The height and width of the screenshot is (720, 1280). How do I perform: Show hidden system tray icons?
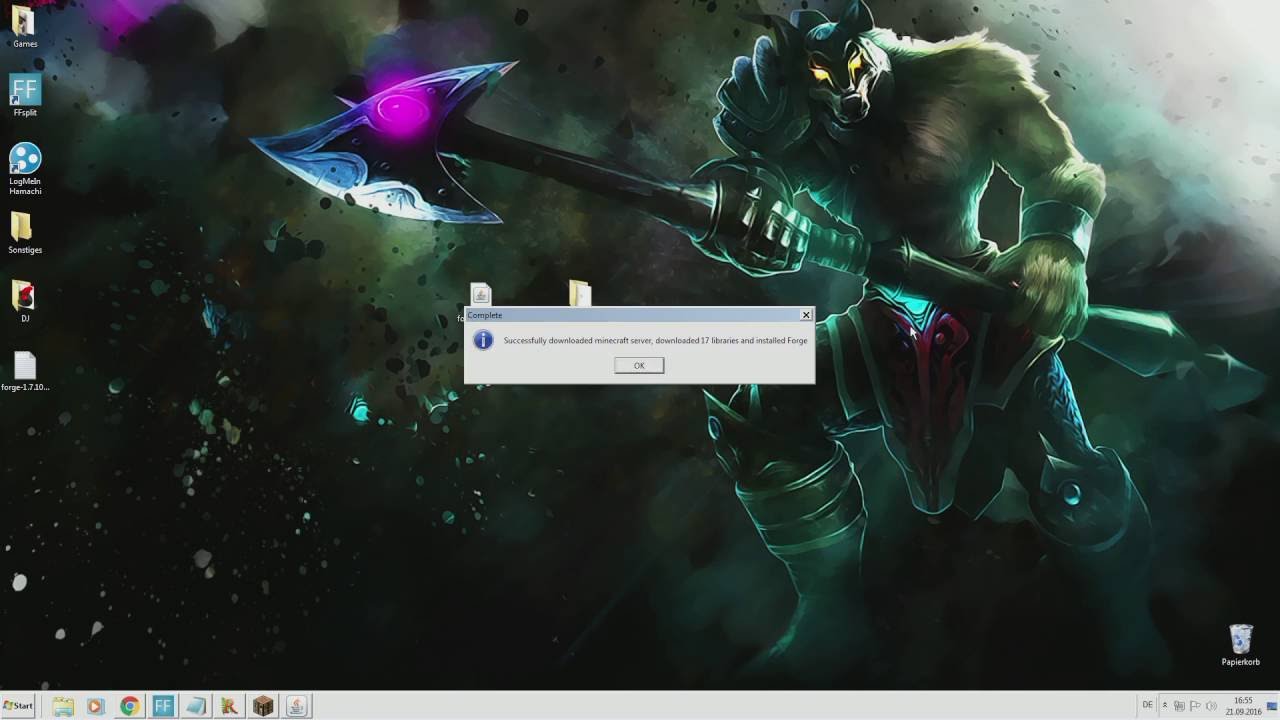1165,706
